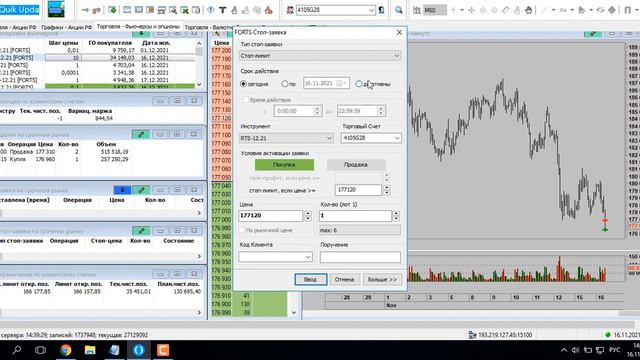
Task: Select the diamond-shaped chart tool
Action: tap(611, 10)
